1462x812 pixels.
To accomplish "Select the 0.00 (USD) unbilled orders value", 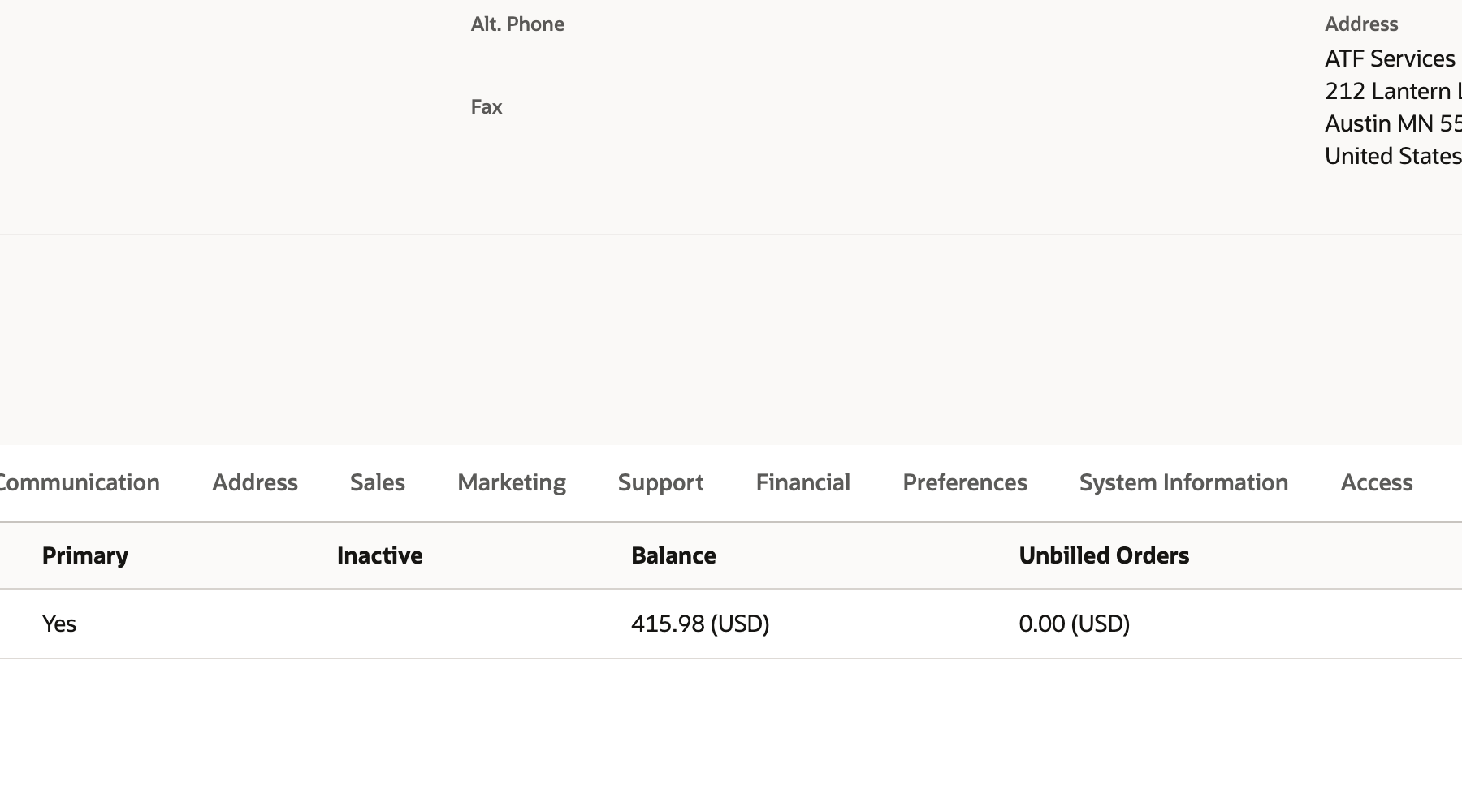I will coord(1075,624).
